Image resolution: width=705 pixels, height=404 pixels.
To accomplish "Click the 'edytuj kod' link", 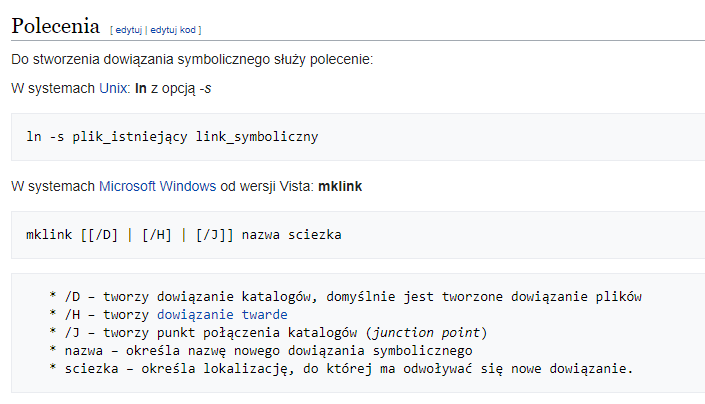I will [x=173, y=30].
